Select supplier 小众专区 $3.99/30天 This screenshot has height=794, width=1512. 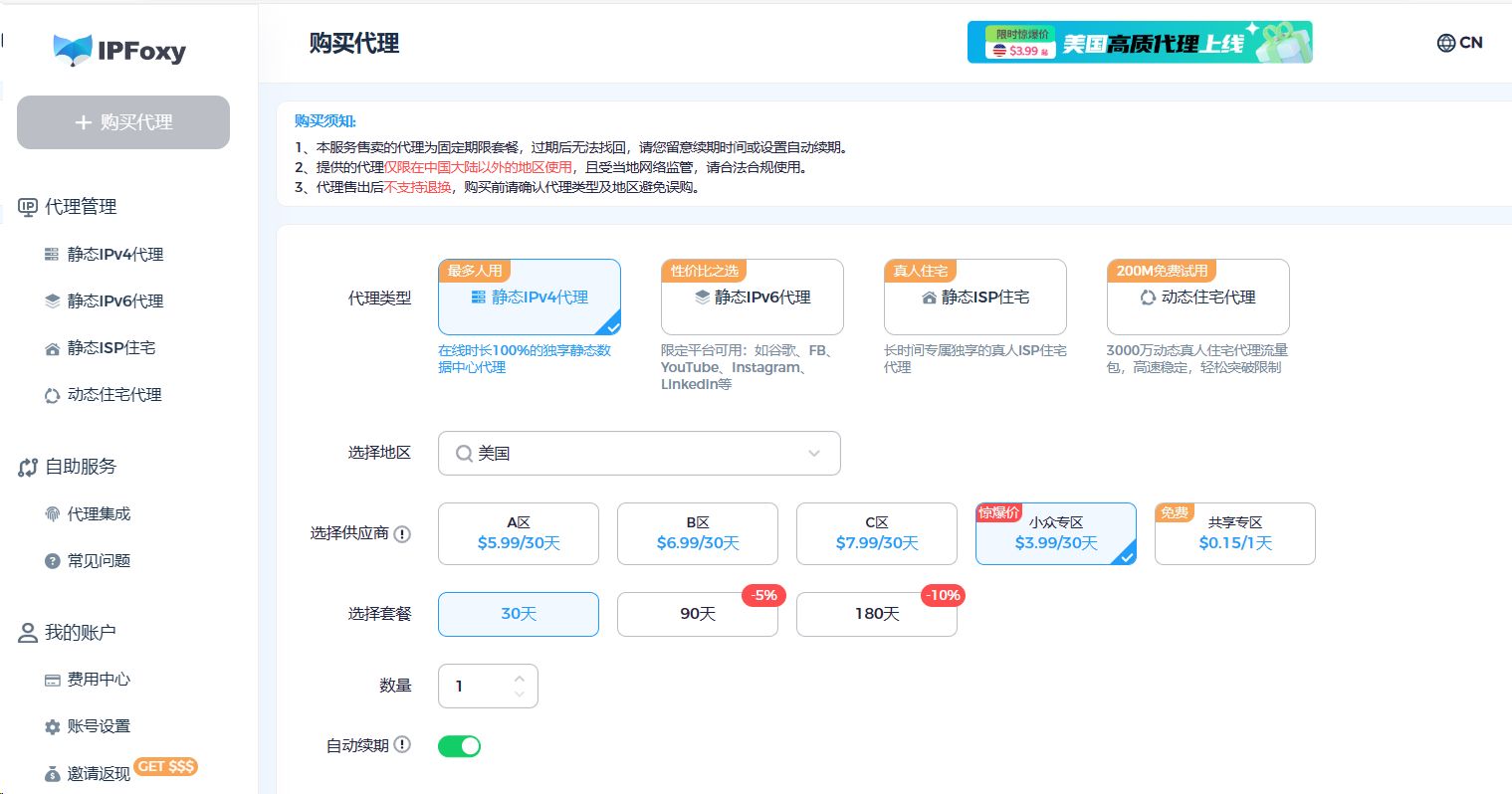click(x=1056, y=533)
